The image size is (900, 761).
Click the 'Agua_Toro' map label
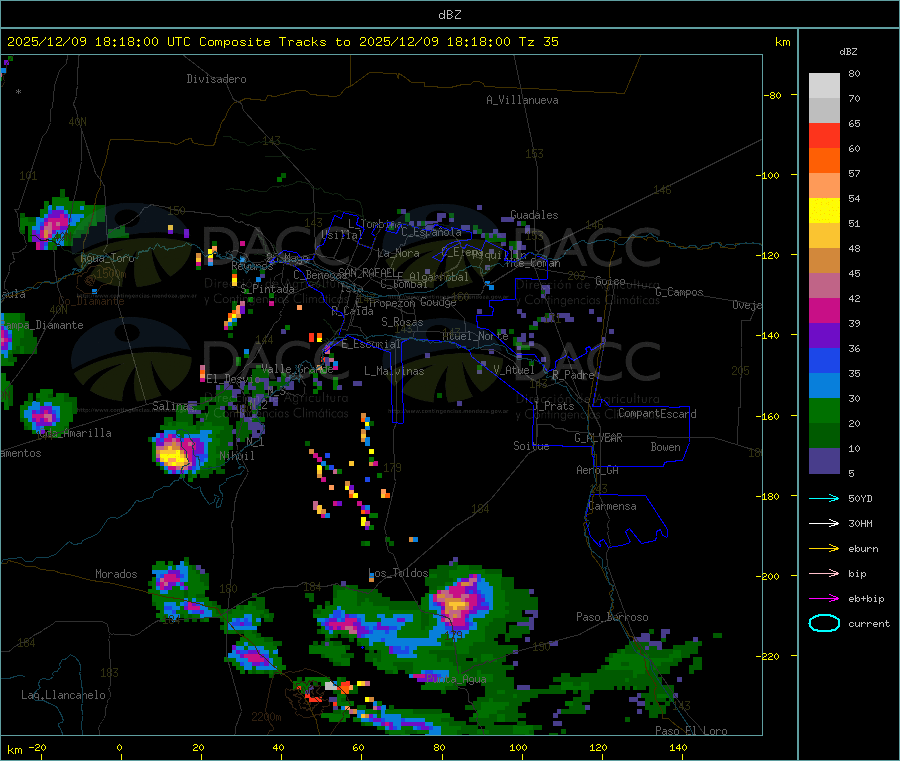107,258
